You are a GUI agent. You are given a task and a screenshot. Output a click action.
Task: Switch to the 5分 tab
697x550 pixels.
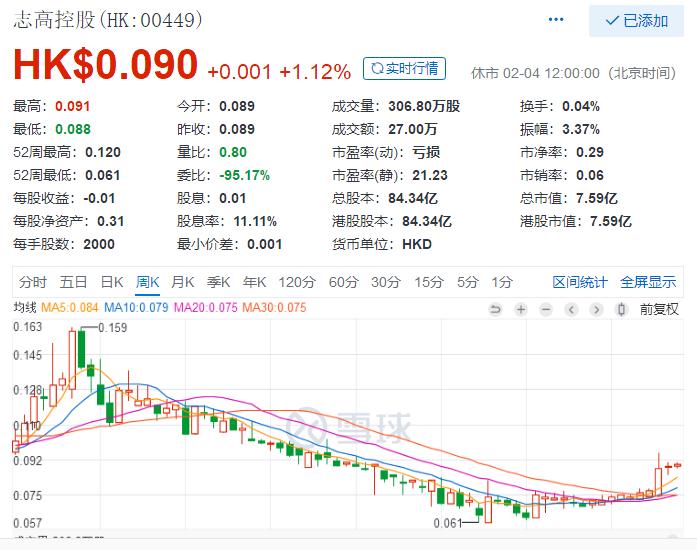[468, 282]
